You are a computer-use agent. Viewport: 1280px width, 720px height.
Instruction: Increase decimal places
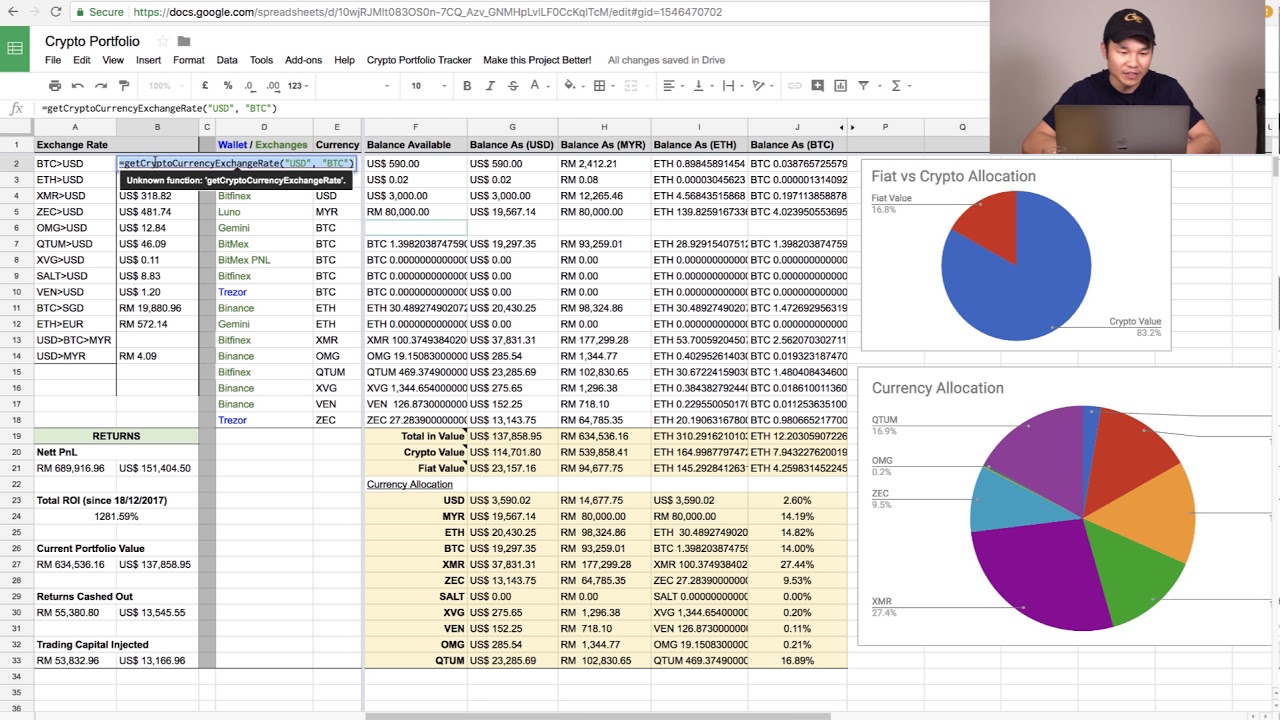(273, 86)
